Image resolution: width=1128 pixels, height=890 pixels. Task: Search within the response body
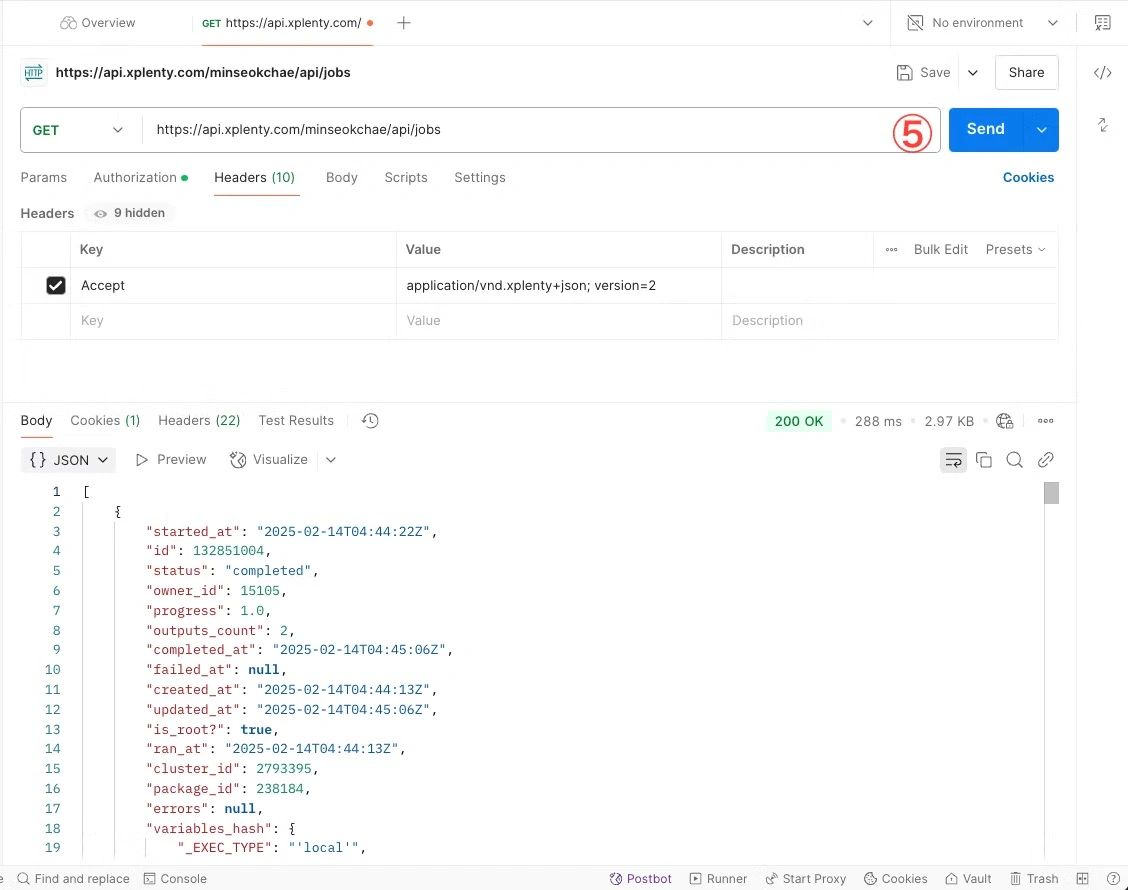coord(1014,460)
